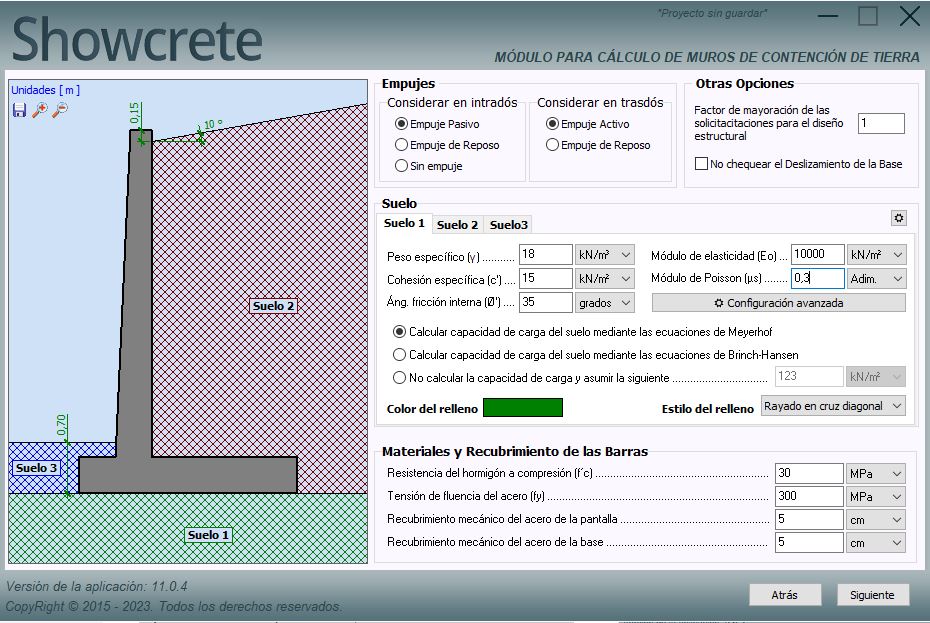The width and height of the screenshot is (930, 623).
Task: Switch to the Suelo3 tab
Action: [509, 225]
